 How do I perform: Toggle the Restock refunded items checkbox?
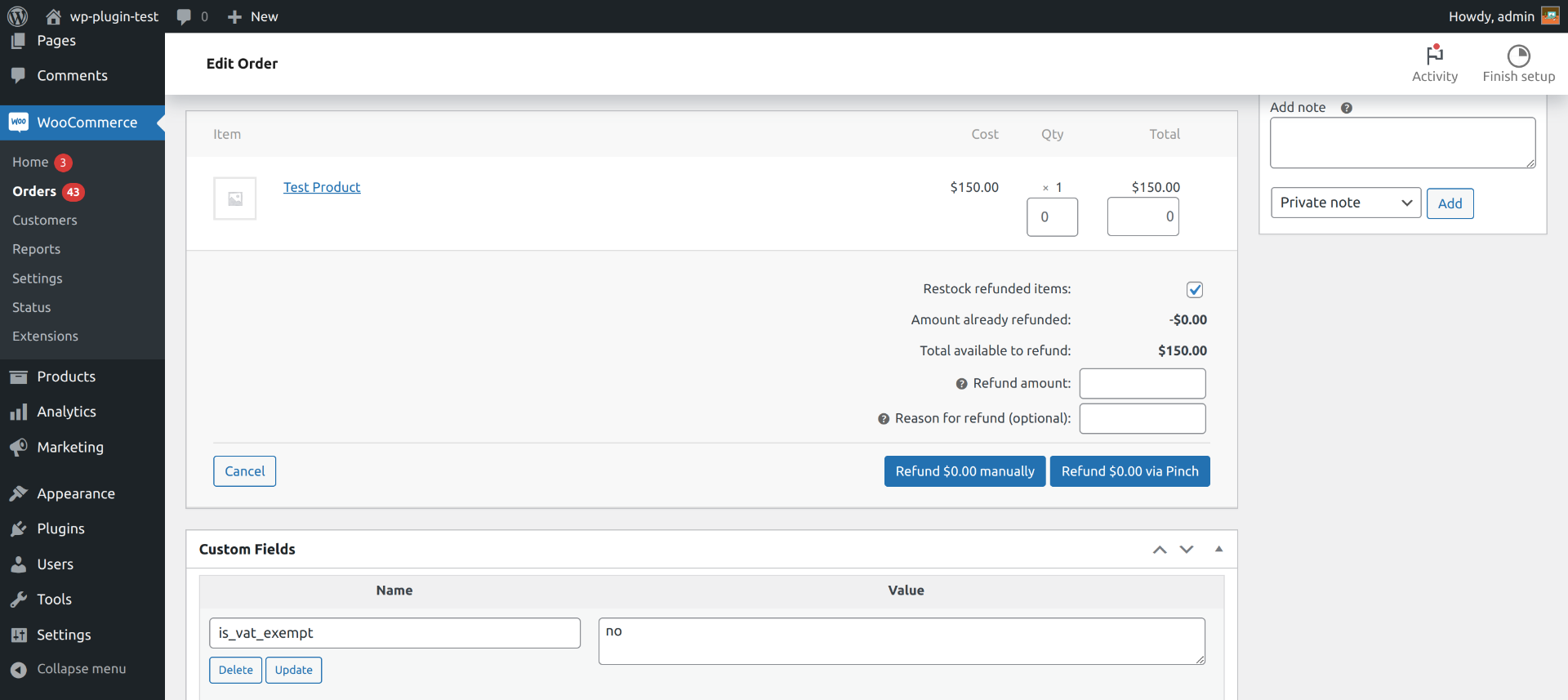pyautogui.click(x=1194, y=290)
